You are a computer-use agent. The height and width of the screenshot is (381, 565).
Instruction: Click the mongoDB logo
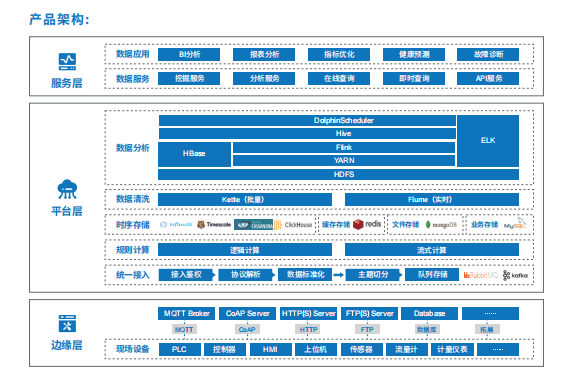pos(441,225)
